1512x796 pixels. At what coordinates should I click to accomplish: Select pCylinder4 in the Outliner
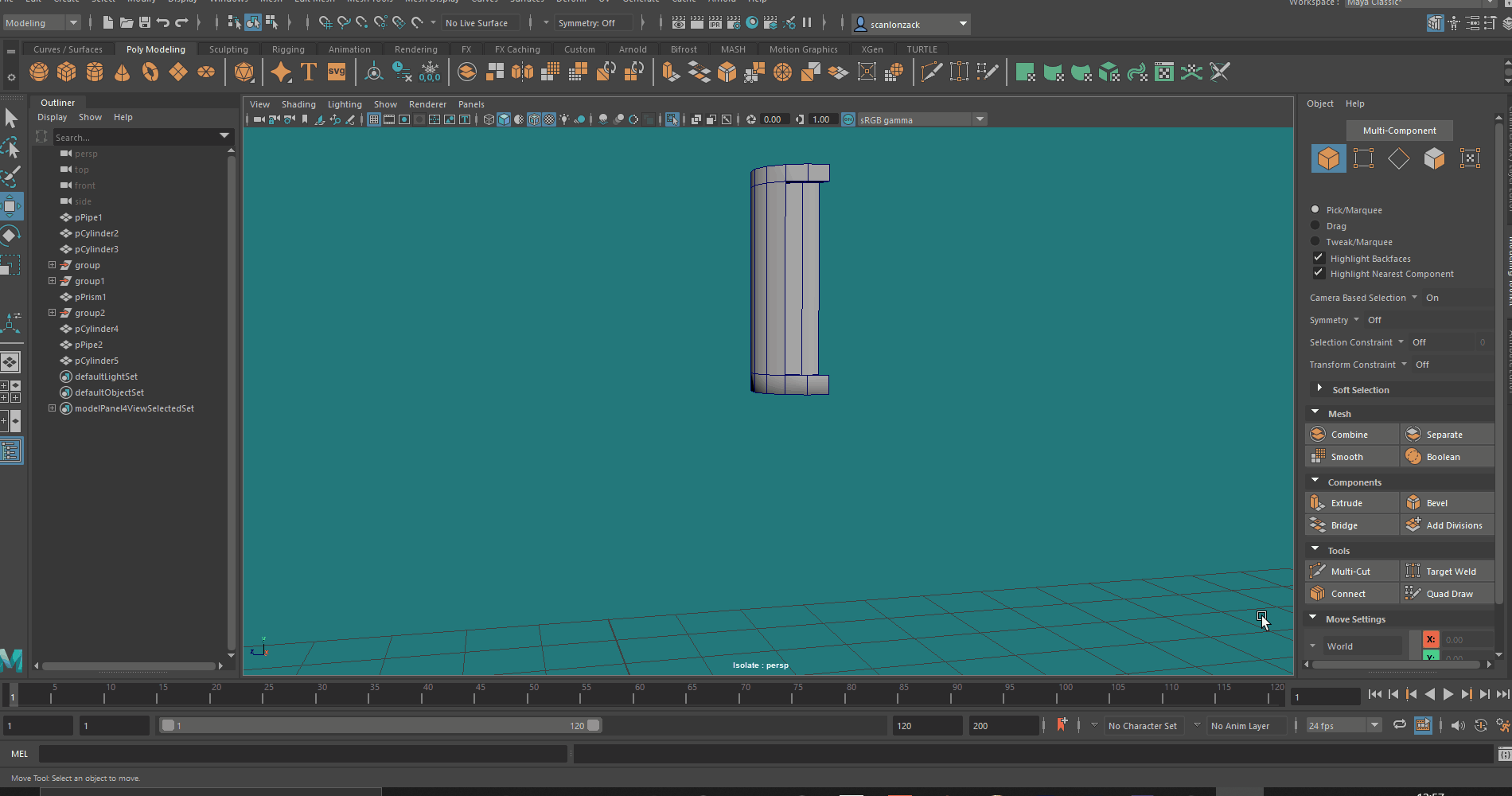tap(96, 329)
